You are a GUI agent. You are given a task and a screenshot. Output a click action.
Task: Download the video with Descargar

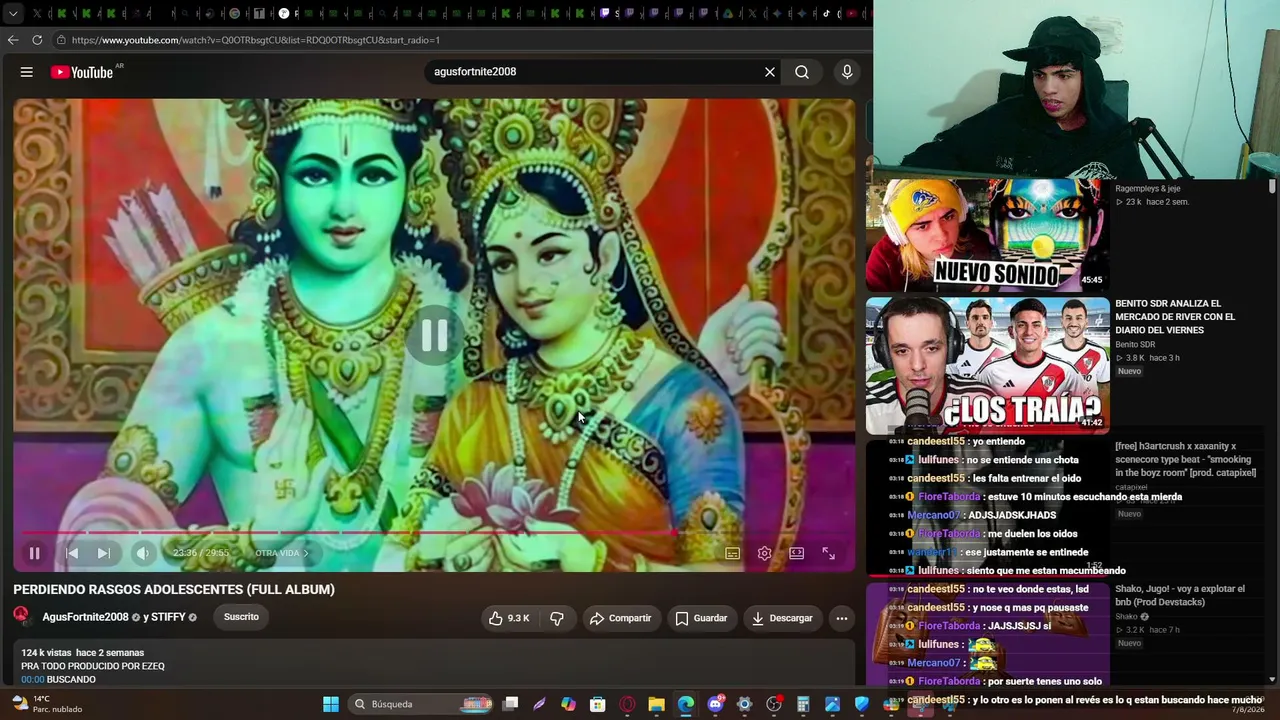click(x=783, y=618)
